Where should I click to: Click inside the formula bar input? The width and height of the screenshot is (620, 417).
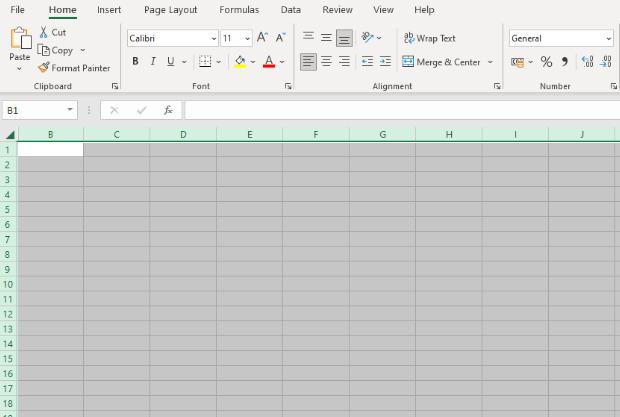[402, 110]
